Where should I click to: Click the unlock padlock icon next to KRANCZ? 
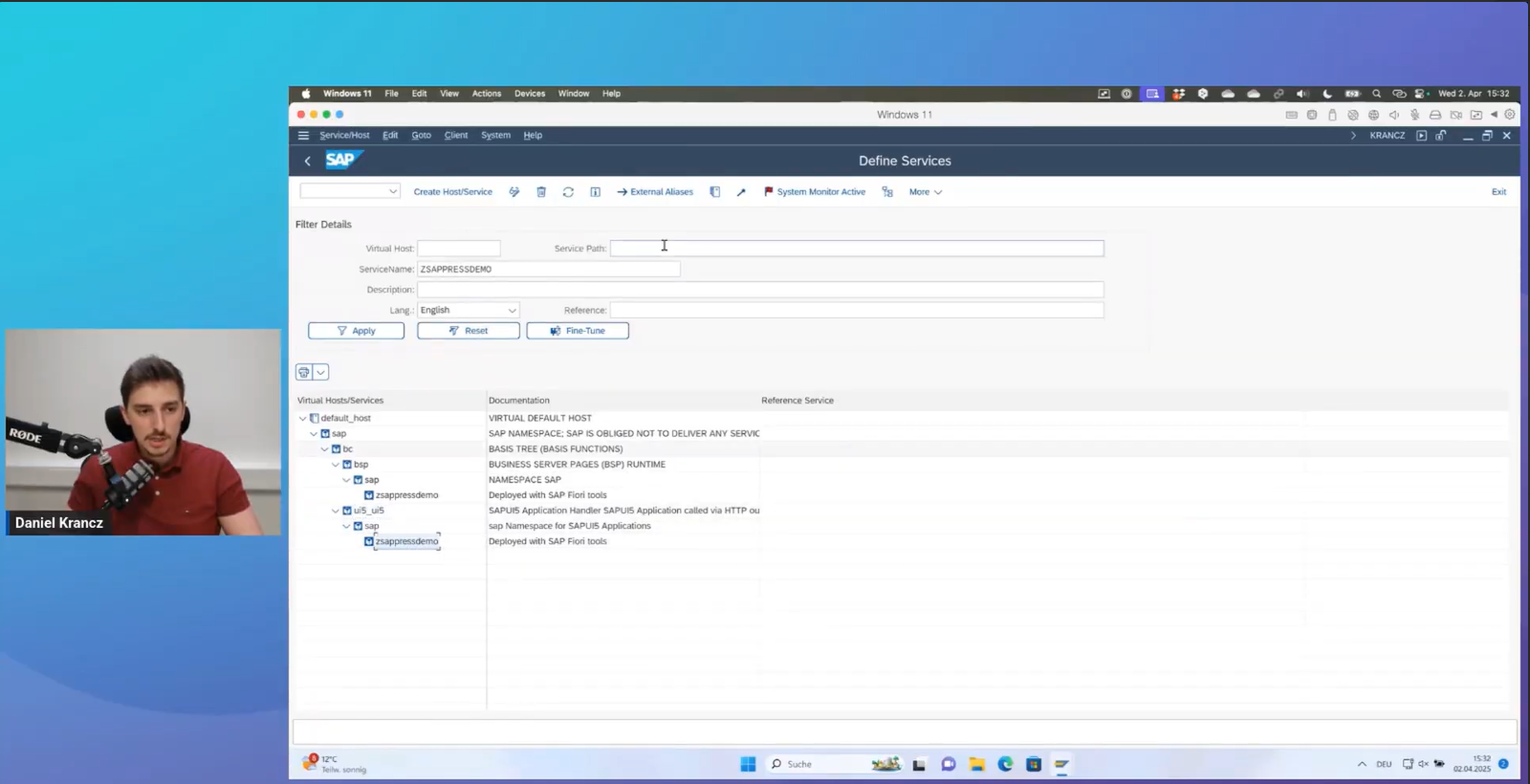(1441, 136)
